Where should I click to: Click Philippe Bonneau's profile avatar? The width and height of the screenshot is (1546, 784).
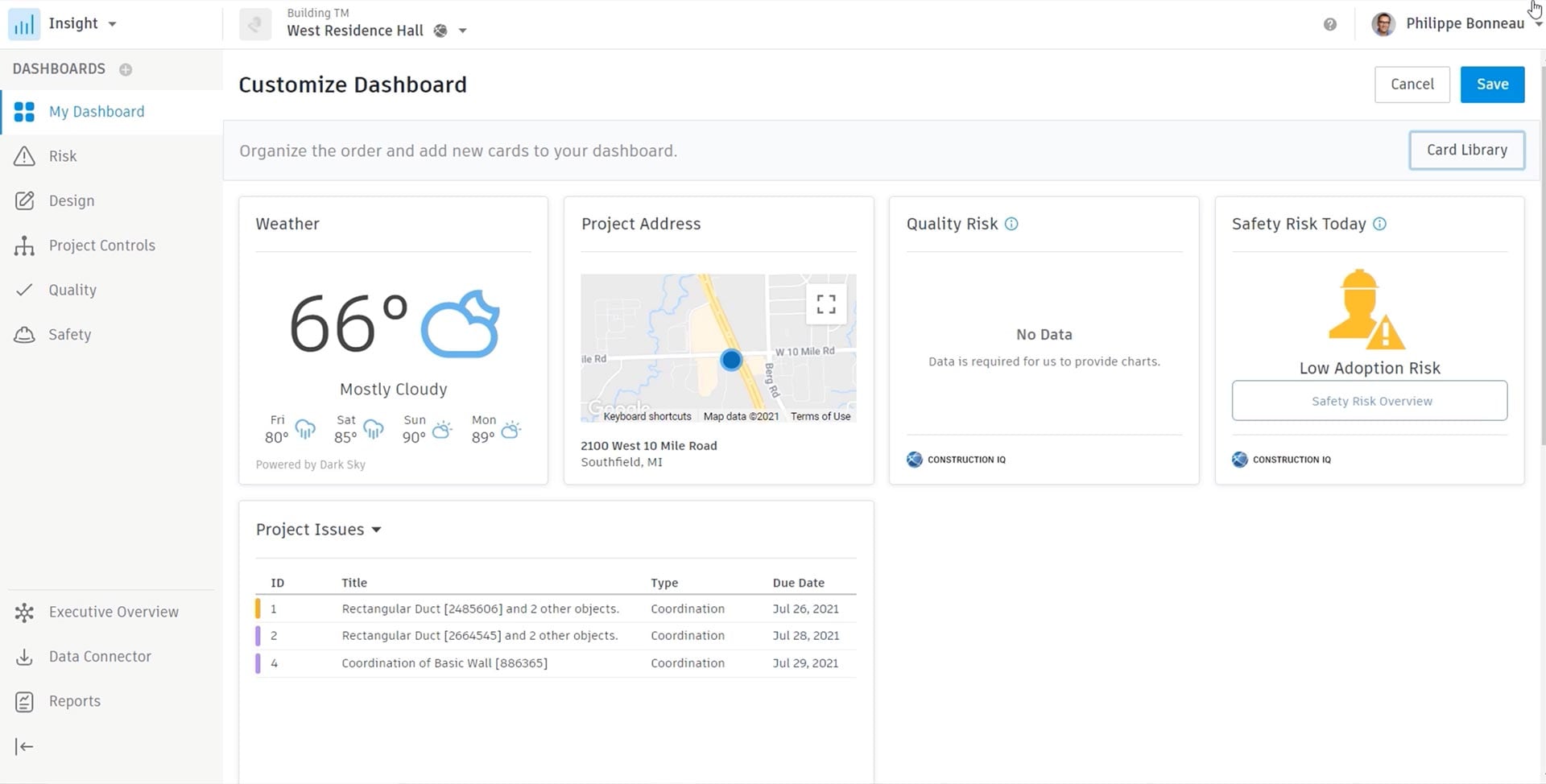pos(1383,24)
